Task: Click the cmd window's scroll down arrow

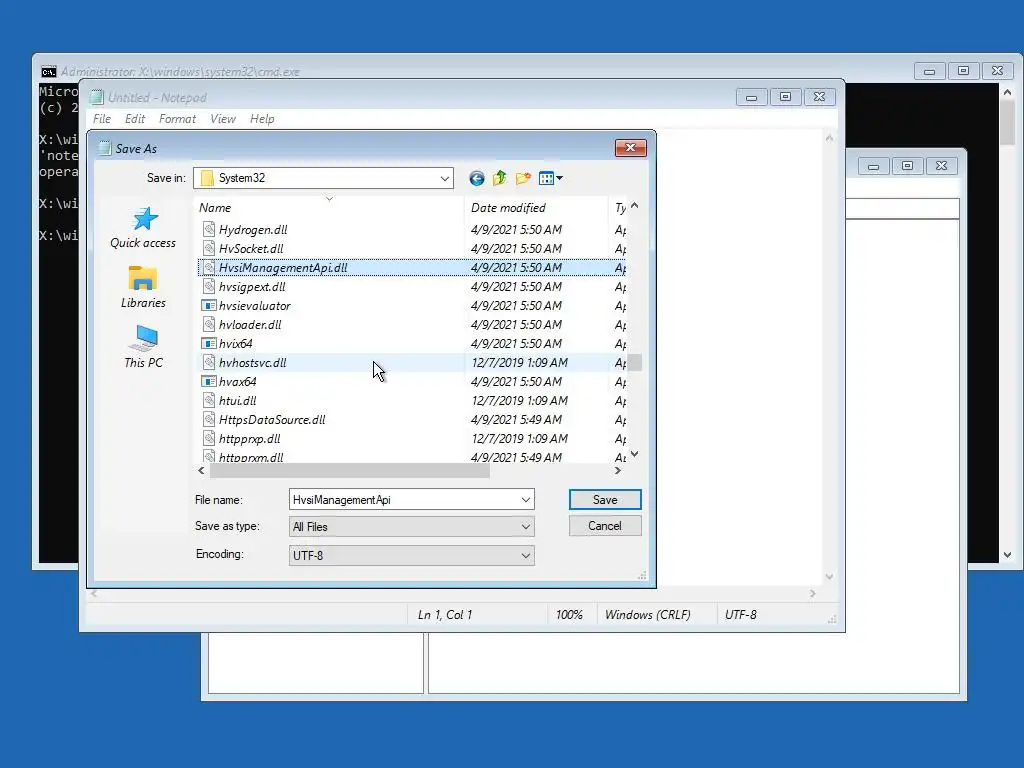Action: [1008, 555]
